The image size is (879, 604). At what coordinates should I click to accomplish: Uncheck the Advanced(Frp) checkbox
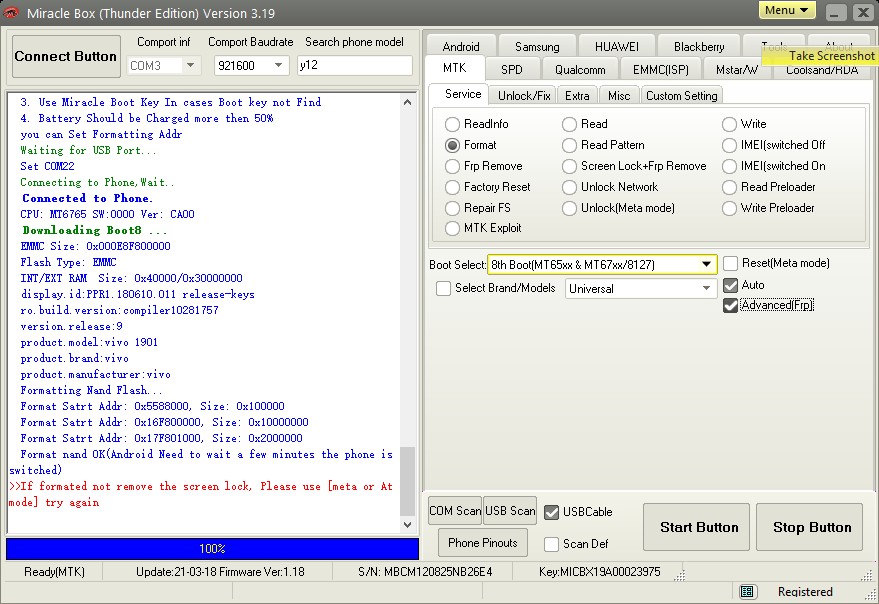[x=730, y=305]
